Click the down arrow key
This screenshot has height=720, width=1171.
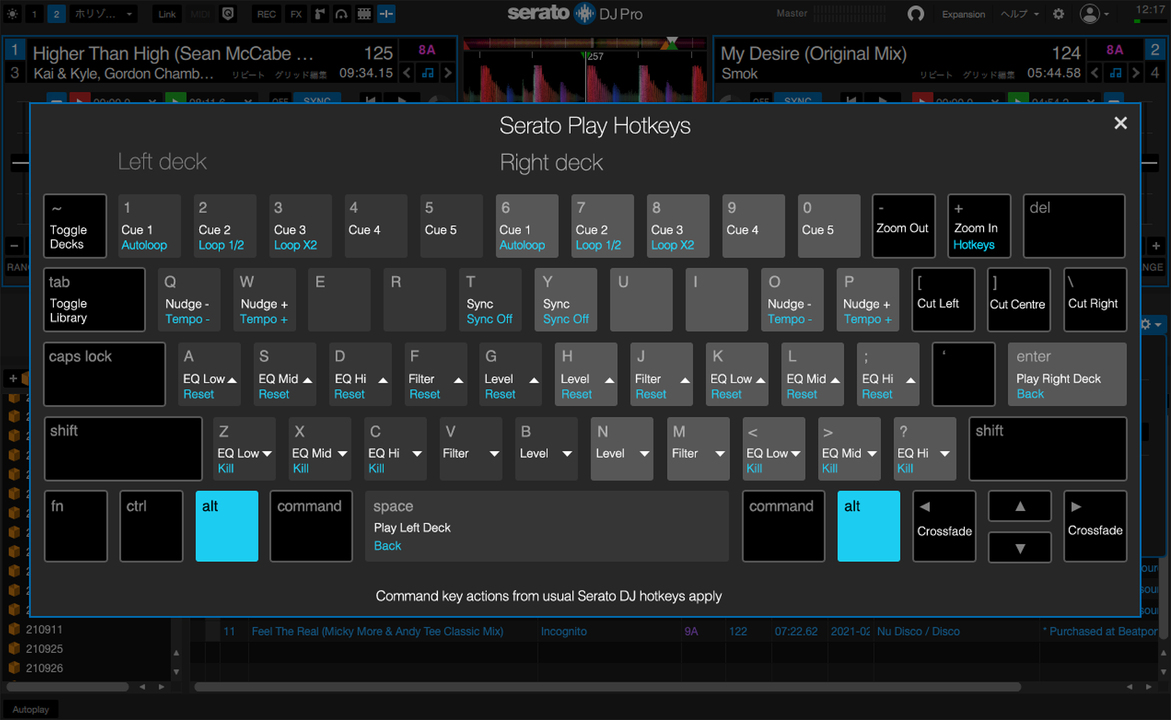[x=1019, y=547]
